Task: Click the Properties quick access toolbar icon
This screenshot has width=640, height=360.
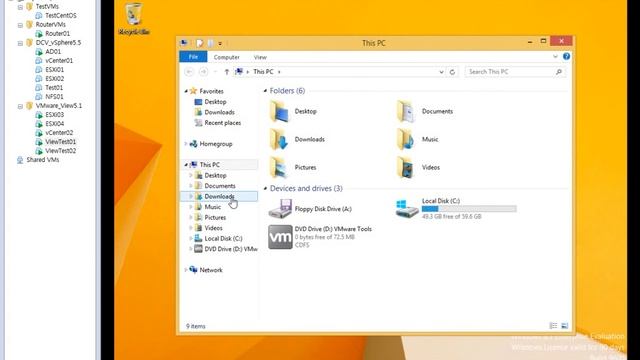Action: [x=199, y=43]
